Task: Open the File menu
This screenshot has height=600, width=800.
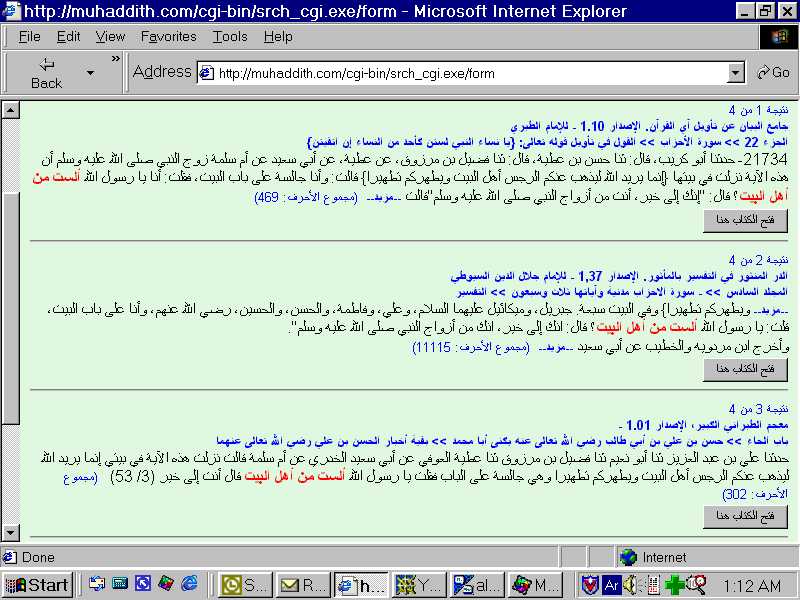Action: pyautogui.click(x=29, y=37)
